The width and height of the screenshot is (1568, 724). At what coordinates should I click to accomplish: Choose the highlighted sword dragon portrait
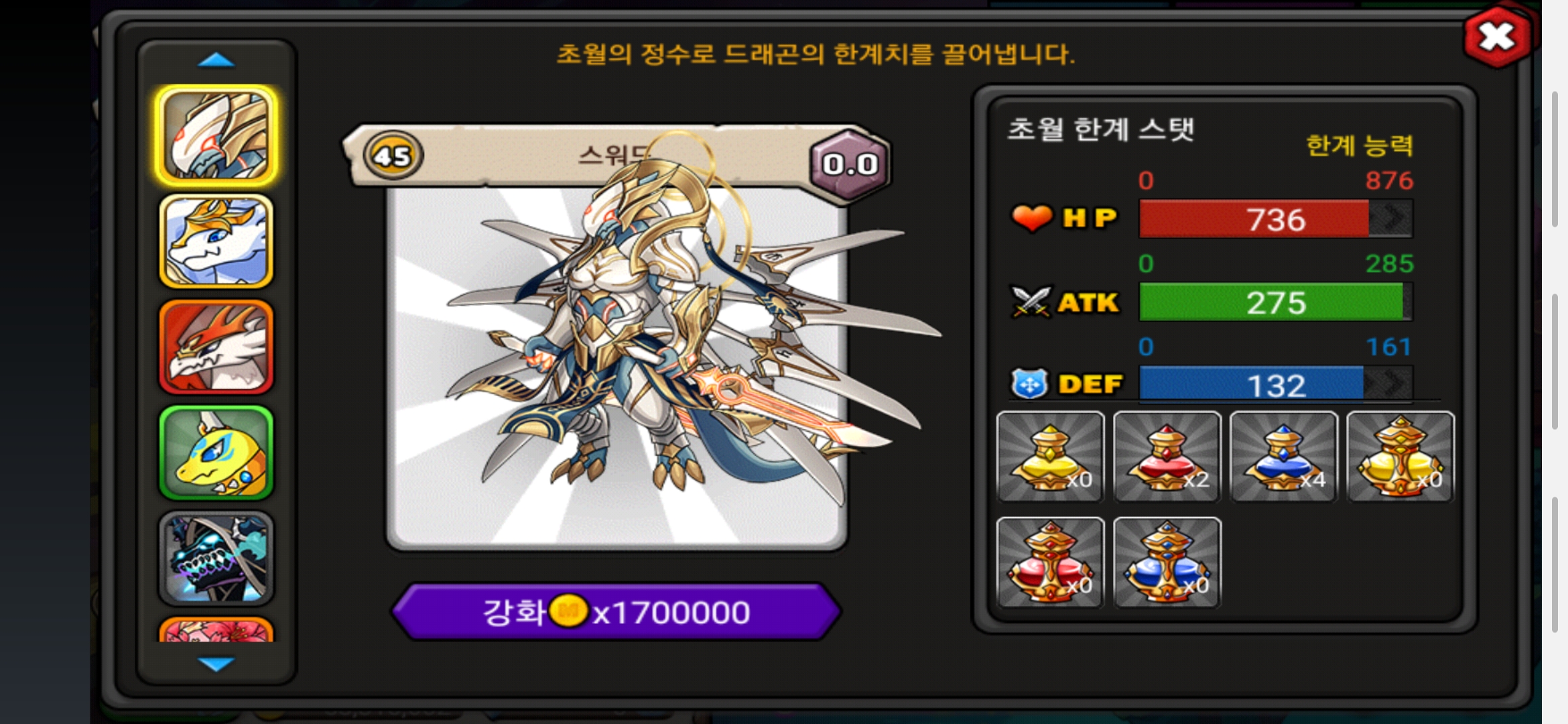tap(216, 135)
